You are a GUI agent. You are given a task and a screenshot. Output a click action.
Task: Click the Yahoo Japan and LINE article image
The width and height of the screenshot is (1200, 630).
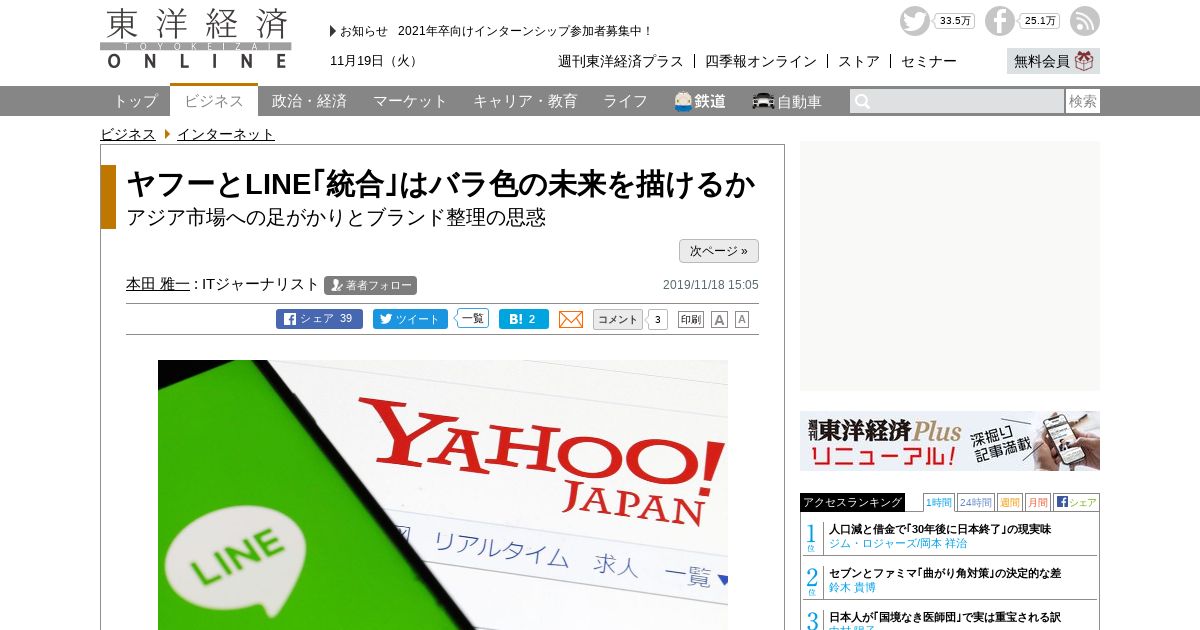click(x=443, y=495)
